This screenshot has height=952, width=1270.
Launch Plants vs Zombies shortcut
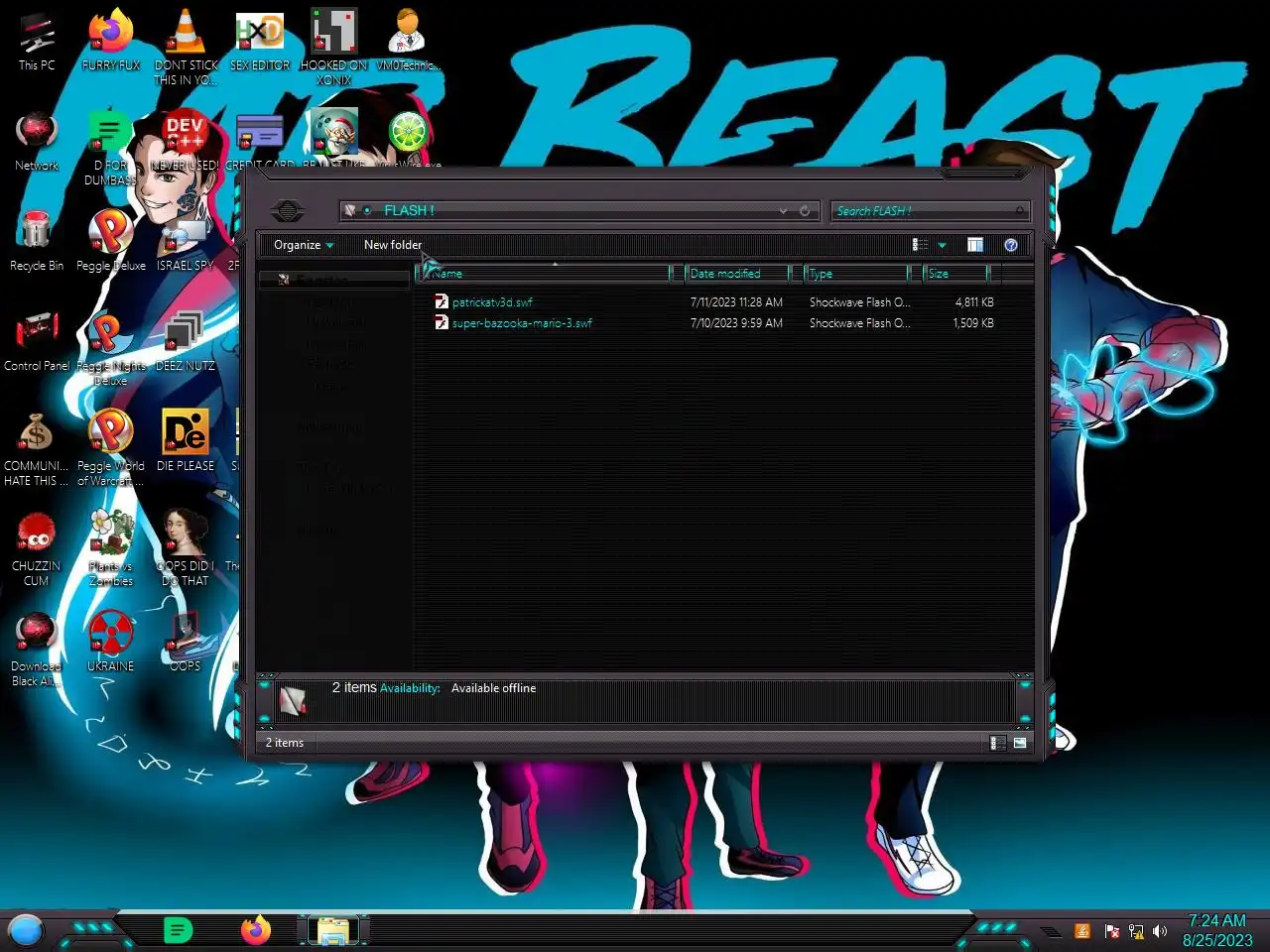click(x=110, y=549)
